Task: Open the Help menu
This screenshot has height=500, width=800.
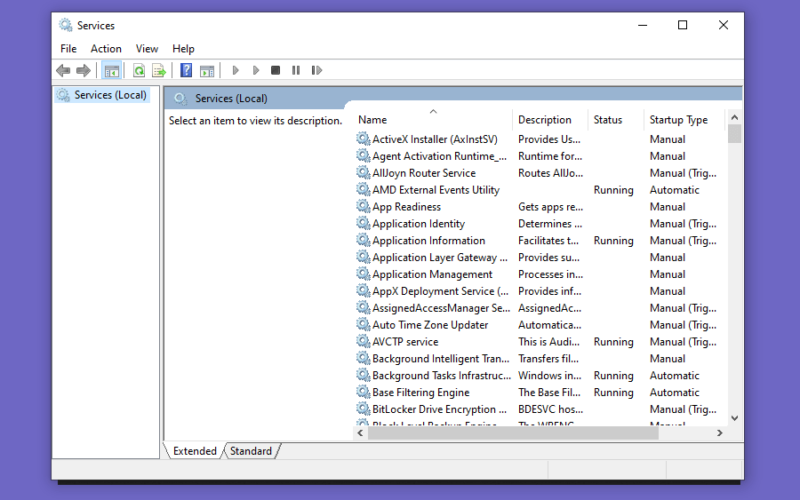Action: (x=183, y=48)
